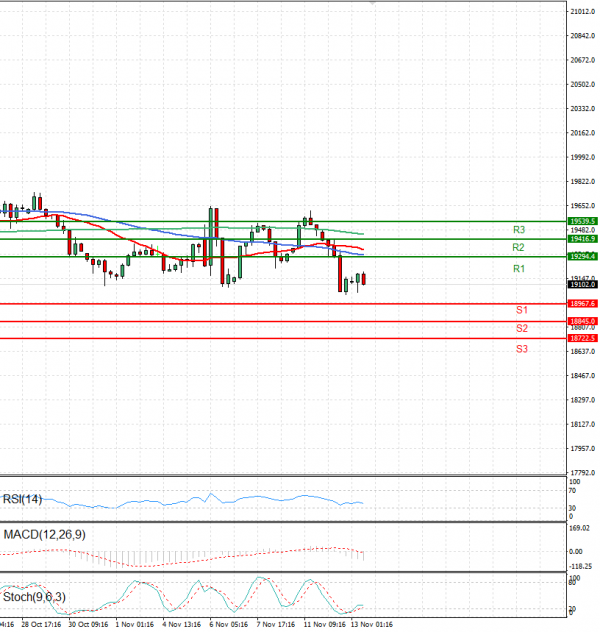
Task: Select the 19539.5 price tag
Action: tap(583, 221)
